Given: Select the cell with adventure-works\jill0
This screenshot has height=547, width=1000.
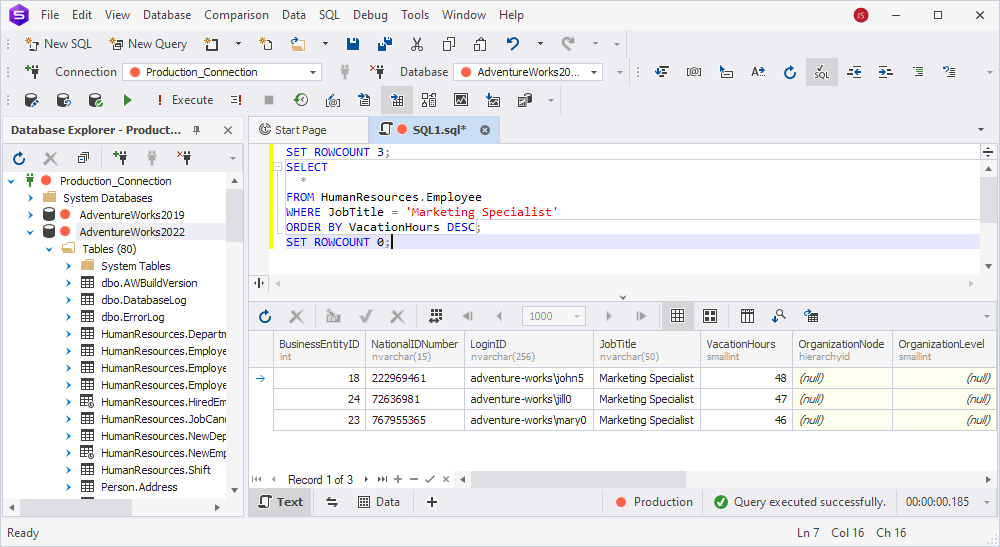Looking at the screenshot, I should (x=529, y=399).
